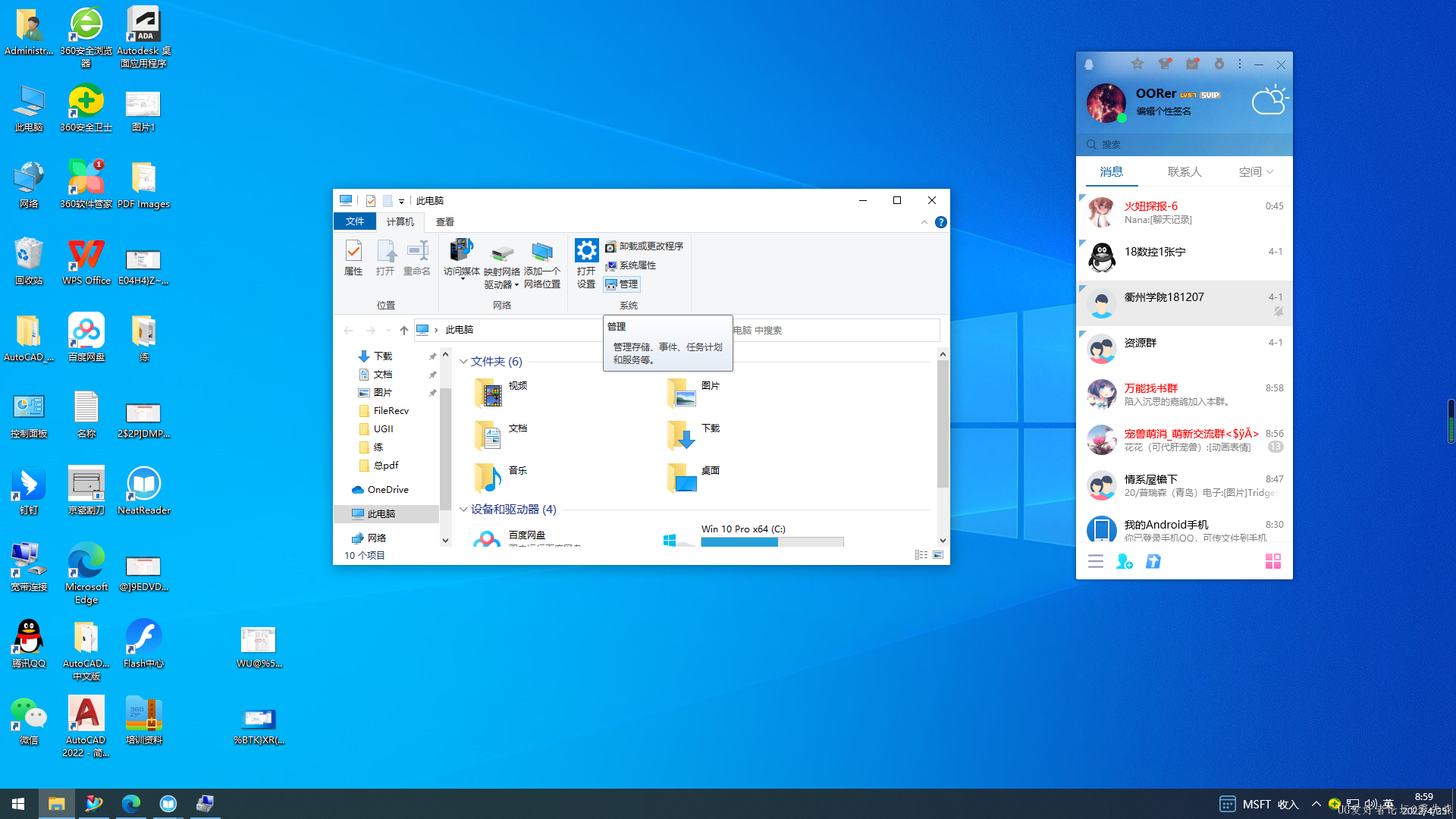This screenshot has height=819, width=1456.
Task: Show hidden tray icons chevron
Action: pyautogui.click(x=1316, y=804)
